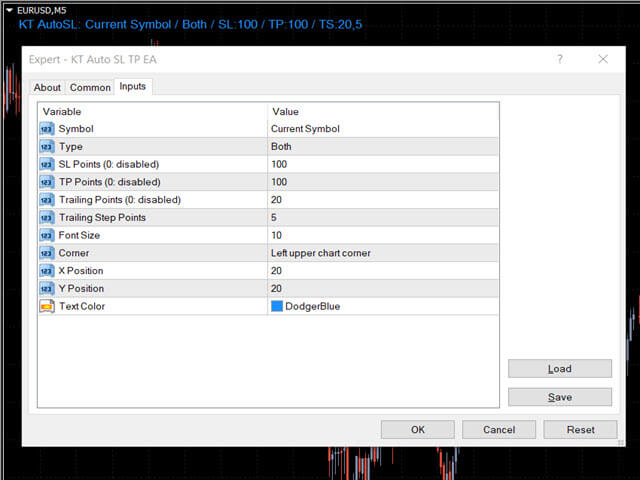The width and height of the screenshot is (640, 480).
Task: Click the Load button
Action: pos(559,369)
